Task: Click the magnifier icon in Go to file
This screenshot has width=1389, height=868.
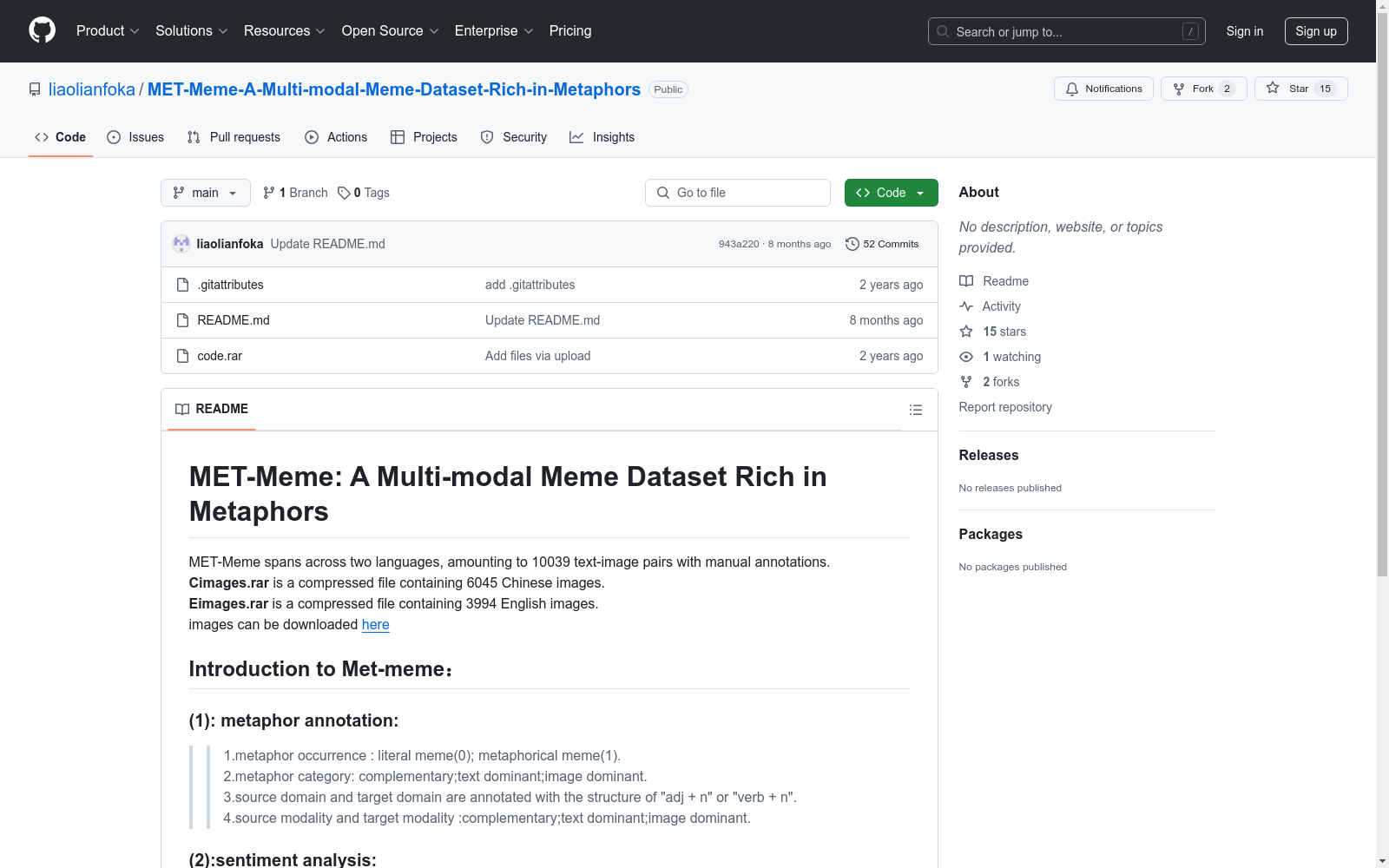Action: pos(663,193)
